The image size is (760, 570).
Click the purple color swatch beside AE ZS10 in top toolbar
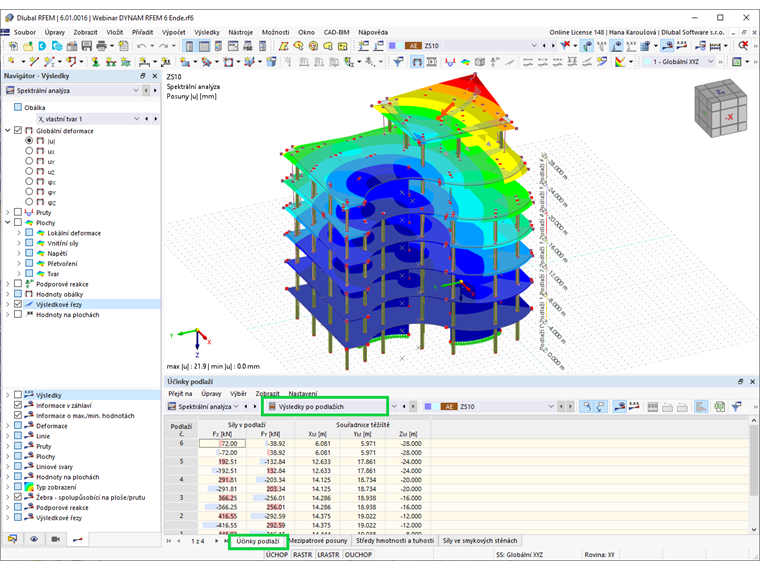[x=392, y=46]
